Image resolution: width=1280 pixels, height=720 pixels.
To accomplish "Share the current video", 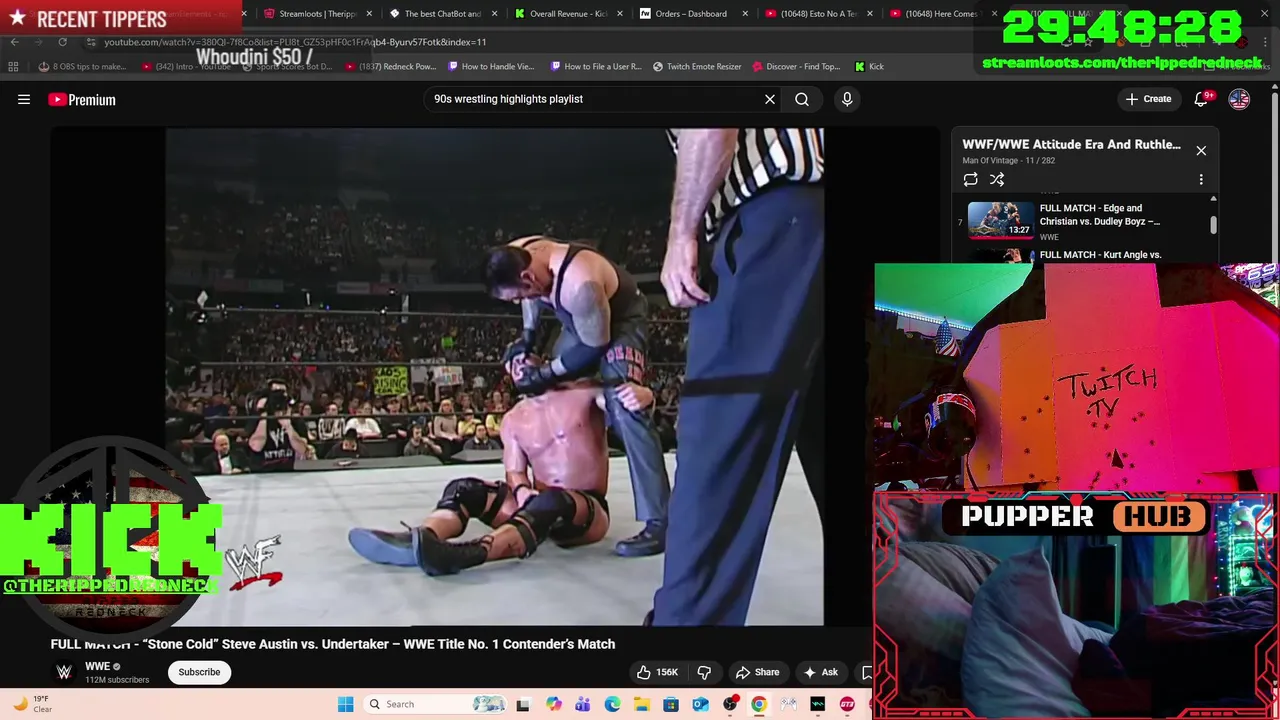I will [x=757, y=672].
